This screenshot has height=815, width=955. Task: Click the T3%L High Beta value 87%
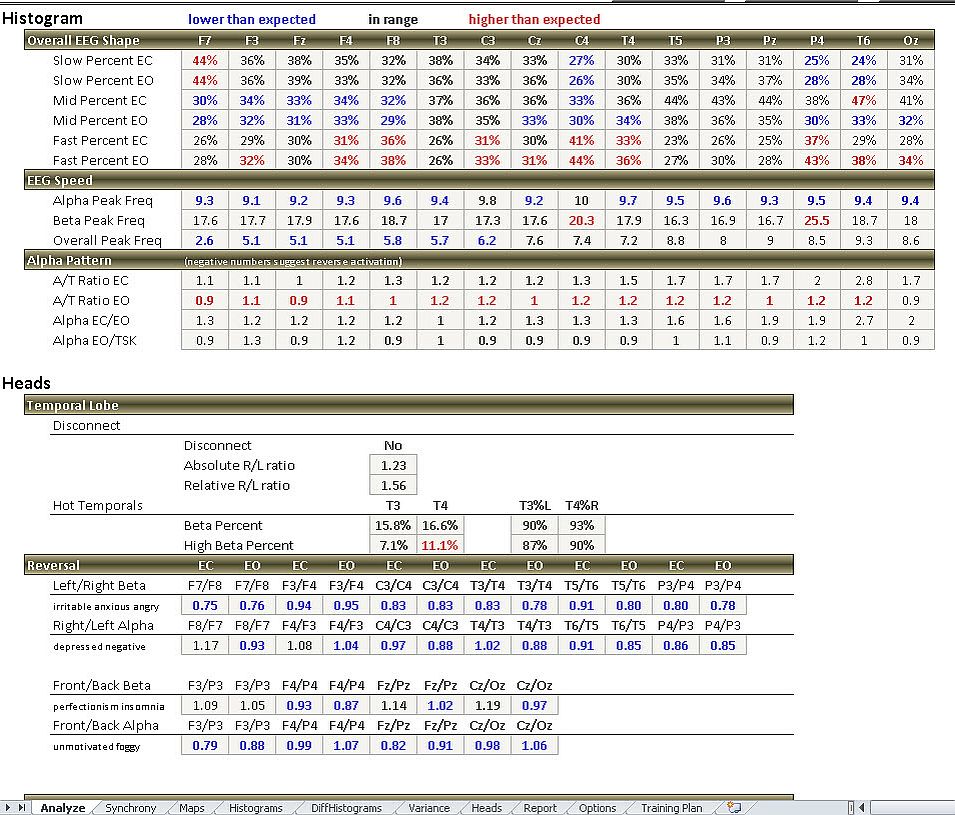(534, 546)
